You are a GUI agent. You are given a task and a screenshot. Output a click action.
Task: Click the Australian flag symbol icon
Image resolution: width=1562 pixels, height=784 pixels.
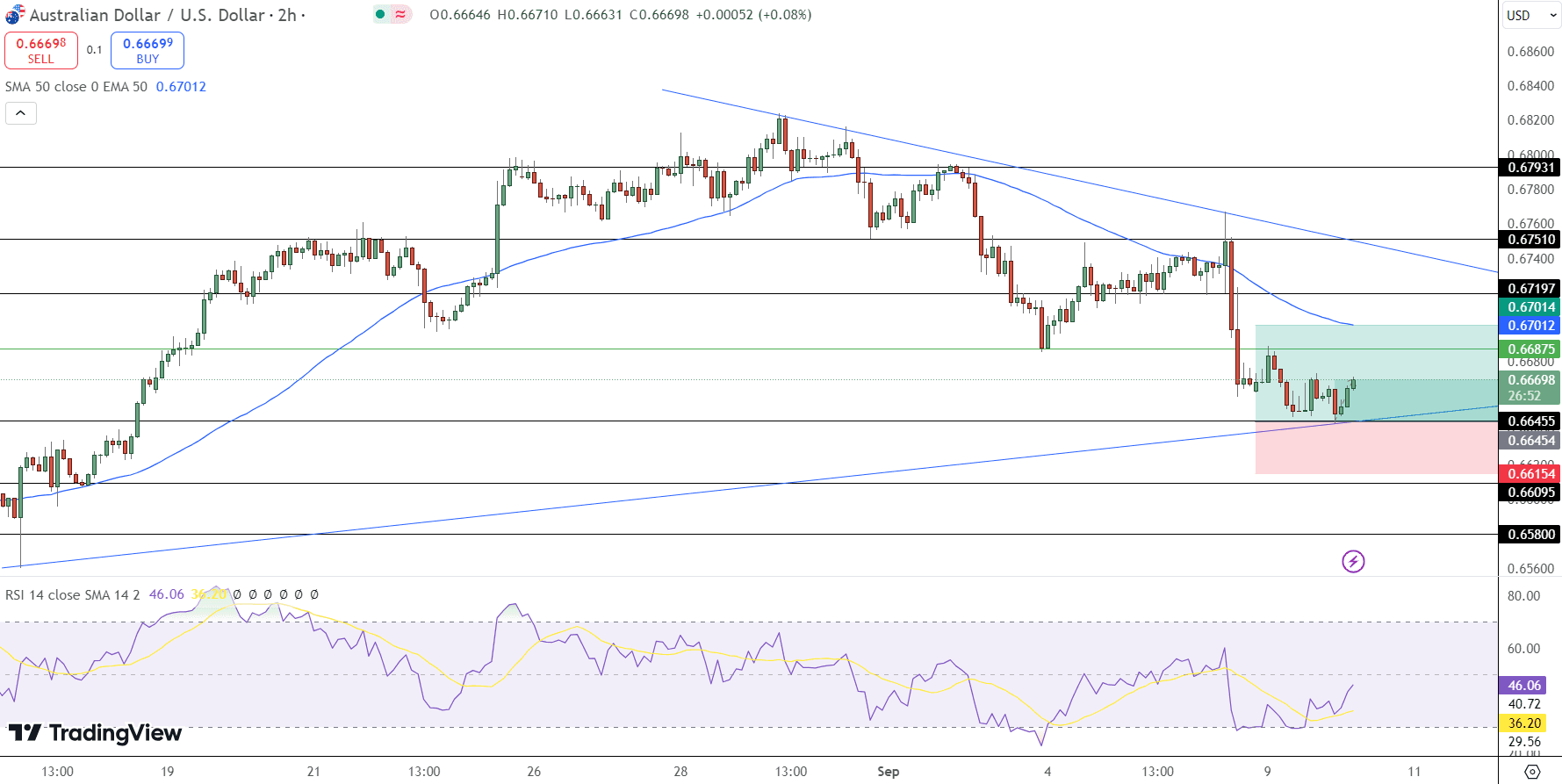15,15
